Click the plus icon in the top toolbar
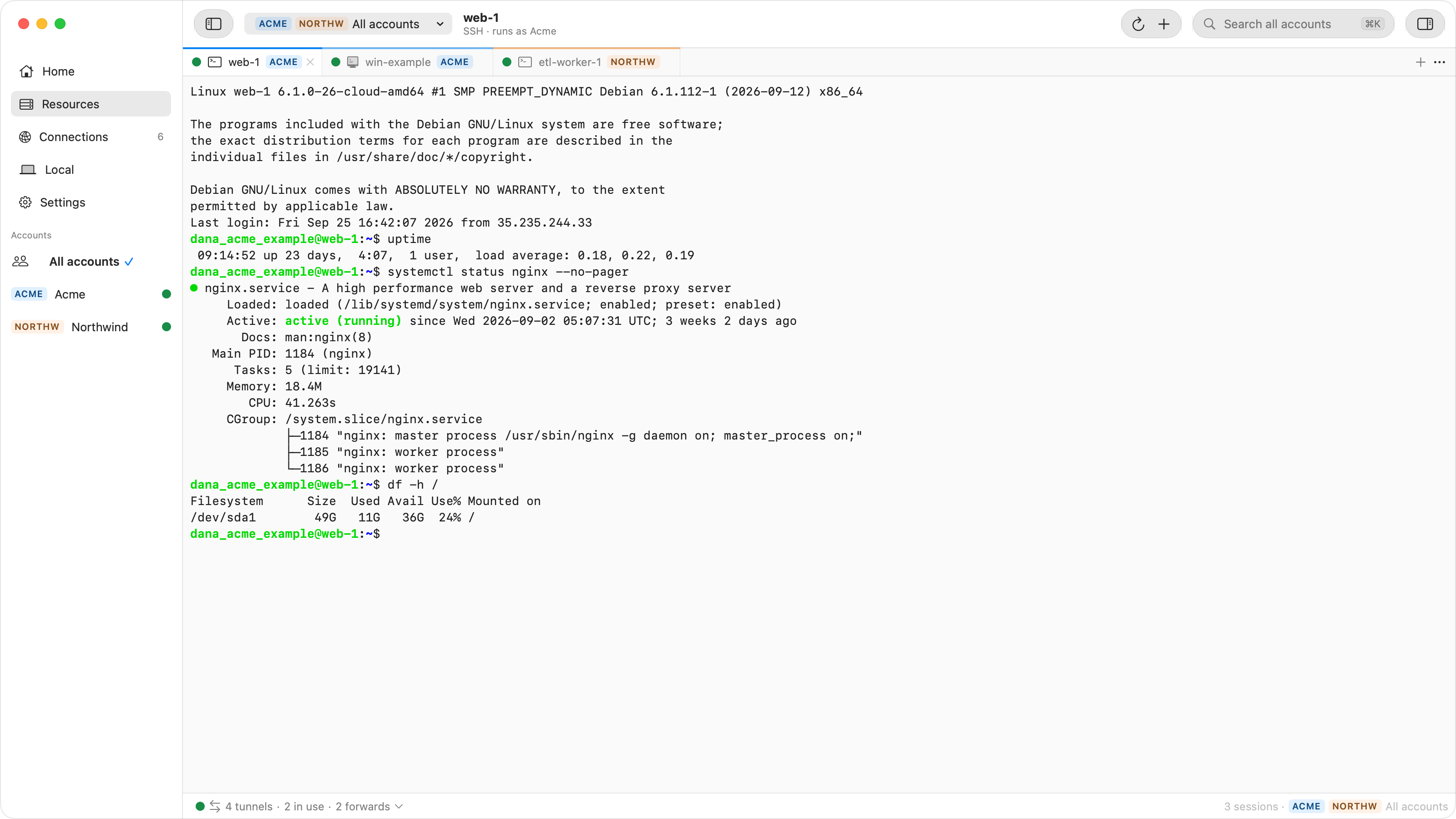This screenshot has height=819, width=1456. 1164,24
